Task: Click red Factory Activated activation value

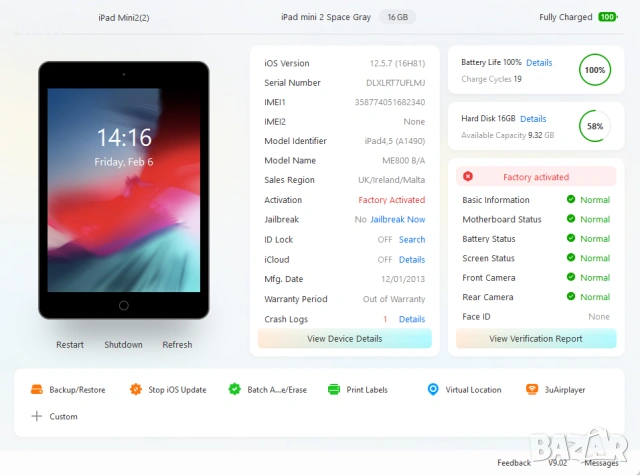Action: pyautogui.click(x=392, y=200)
